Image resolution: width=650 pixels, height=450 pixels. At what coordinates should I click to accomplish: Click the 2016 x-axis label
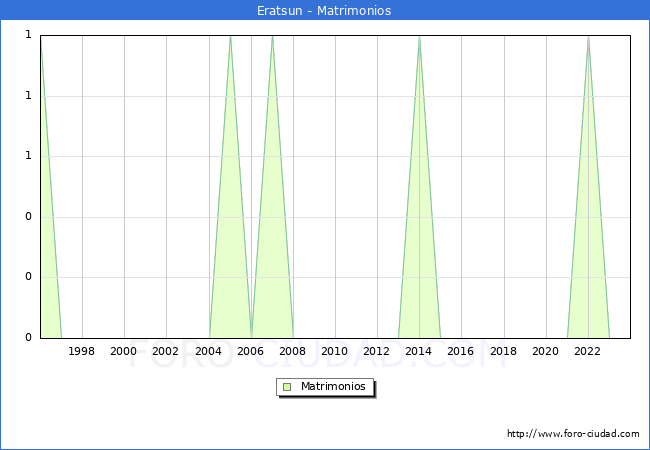coord(461,351)
